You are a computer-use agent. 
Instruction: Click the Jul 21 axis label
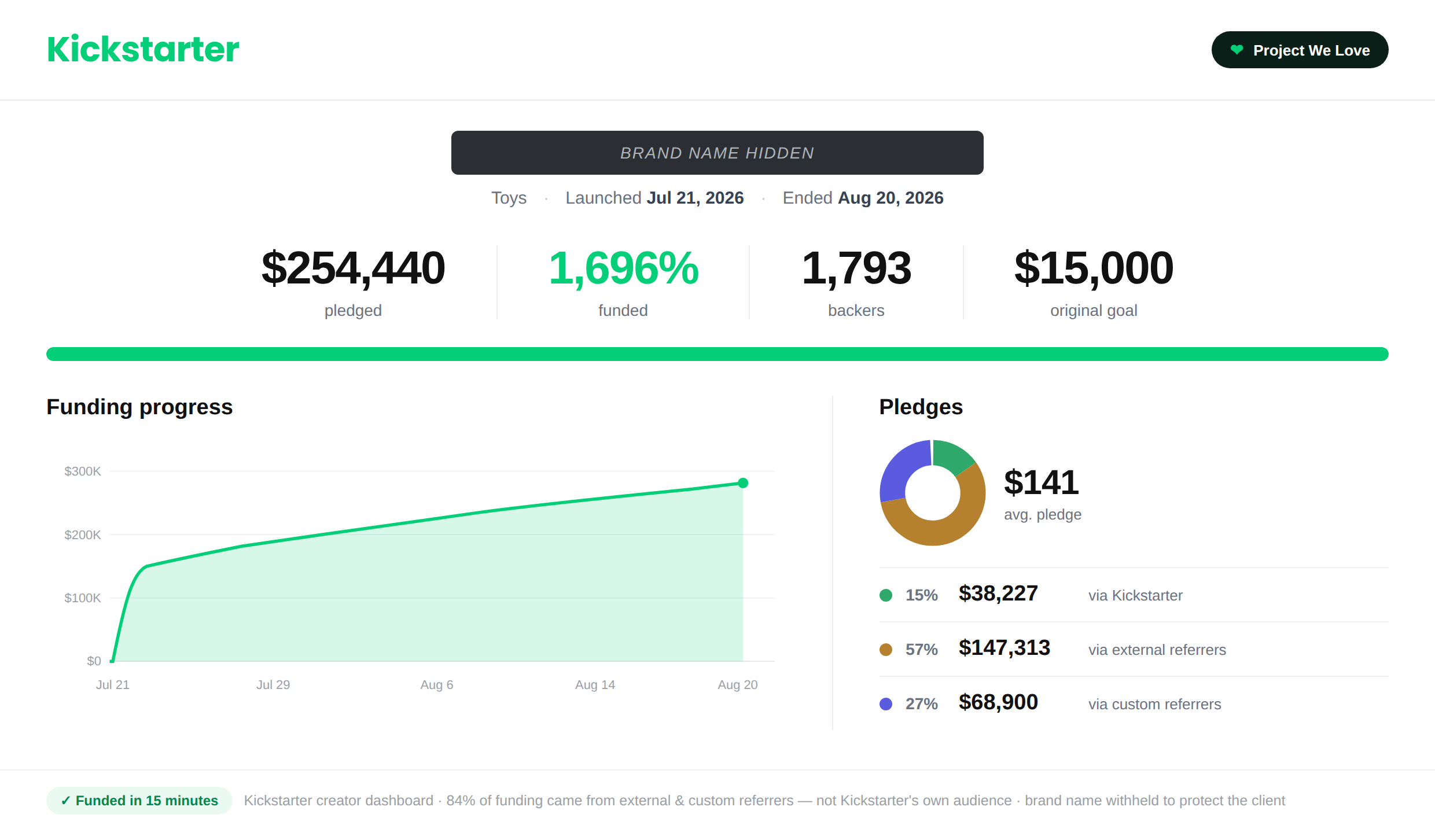[x=112, y=685]
